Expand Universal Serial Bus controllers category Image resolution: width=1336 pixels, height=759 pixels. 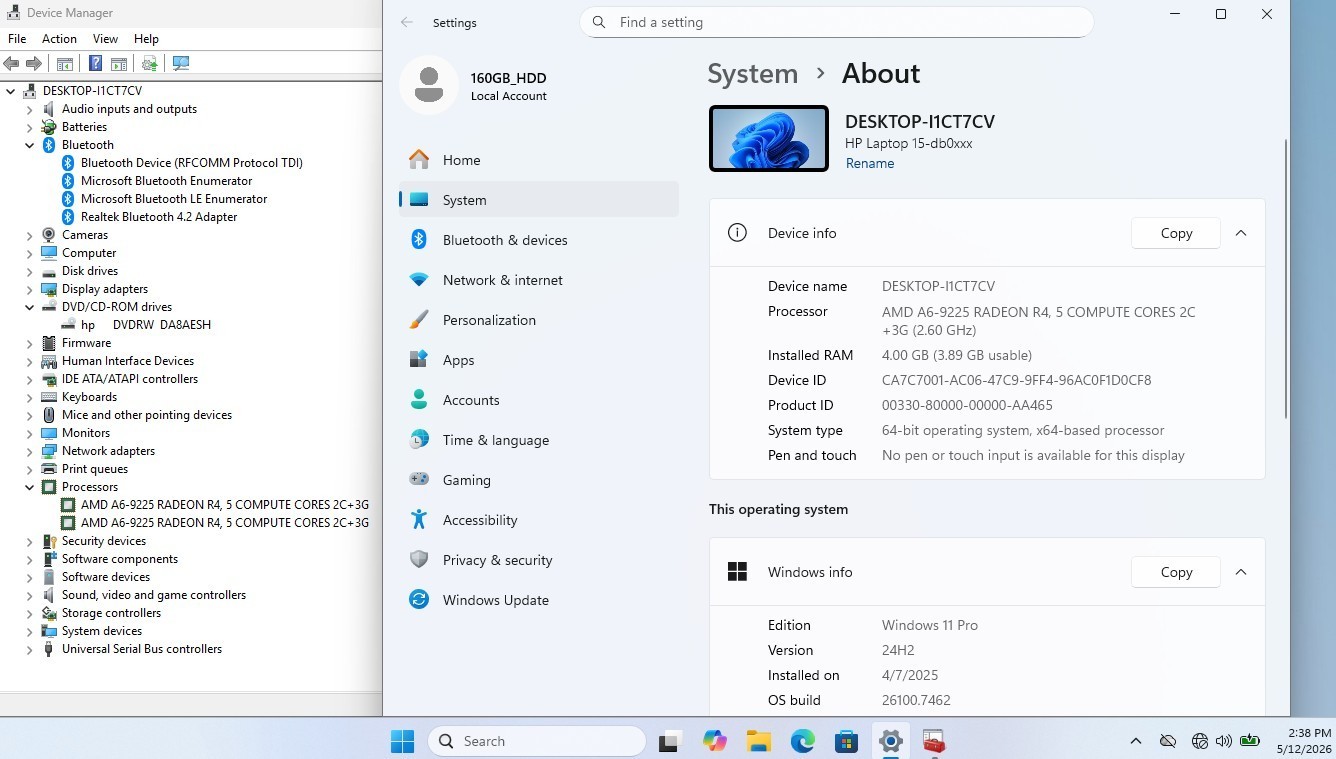coord(30,649)
